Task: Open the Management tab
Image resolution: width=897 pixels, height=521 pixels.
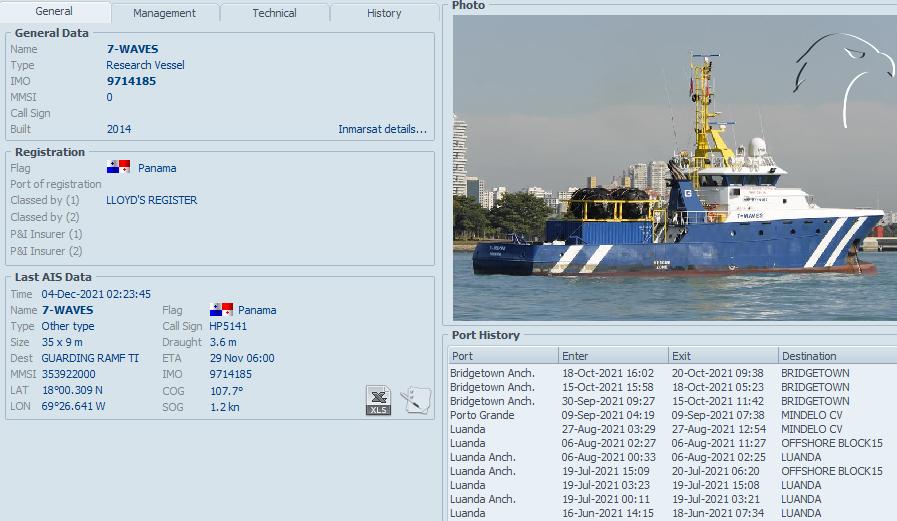Action: point(164,13)
